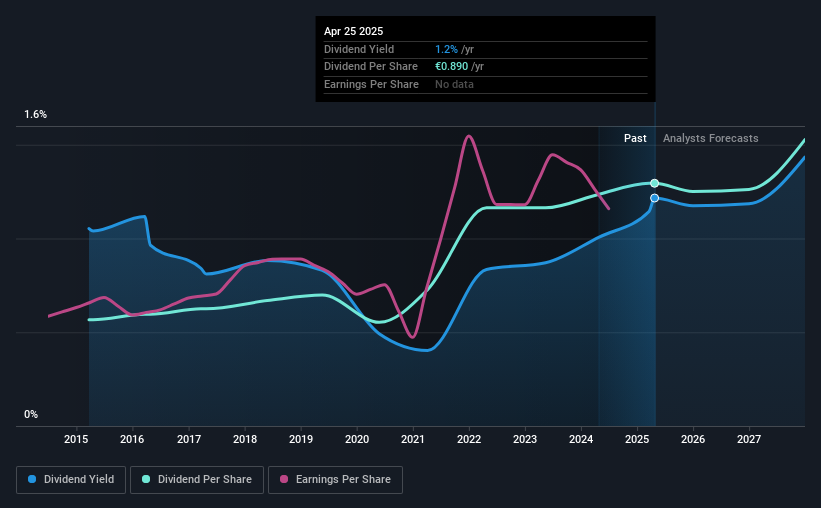This screenshot has width=821, height=508.
Task: Click the 1.2% dividend yield value
Action: point(446,49)
